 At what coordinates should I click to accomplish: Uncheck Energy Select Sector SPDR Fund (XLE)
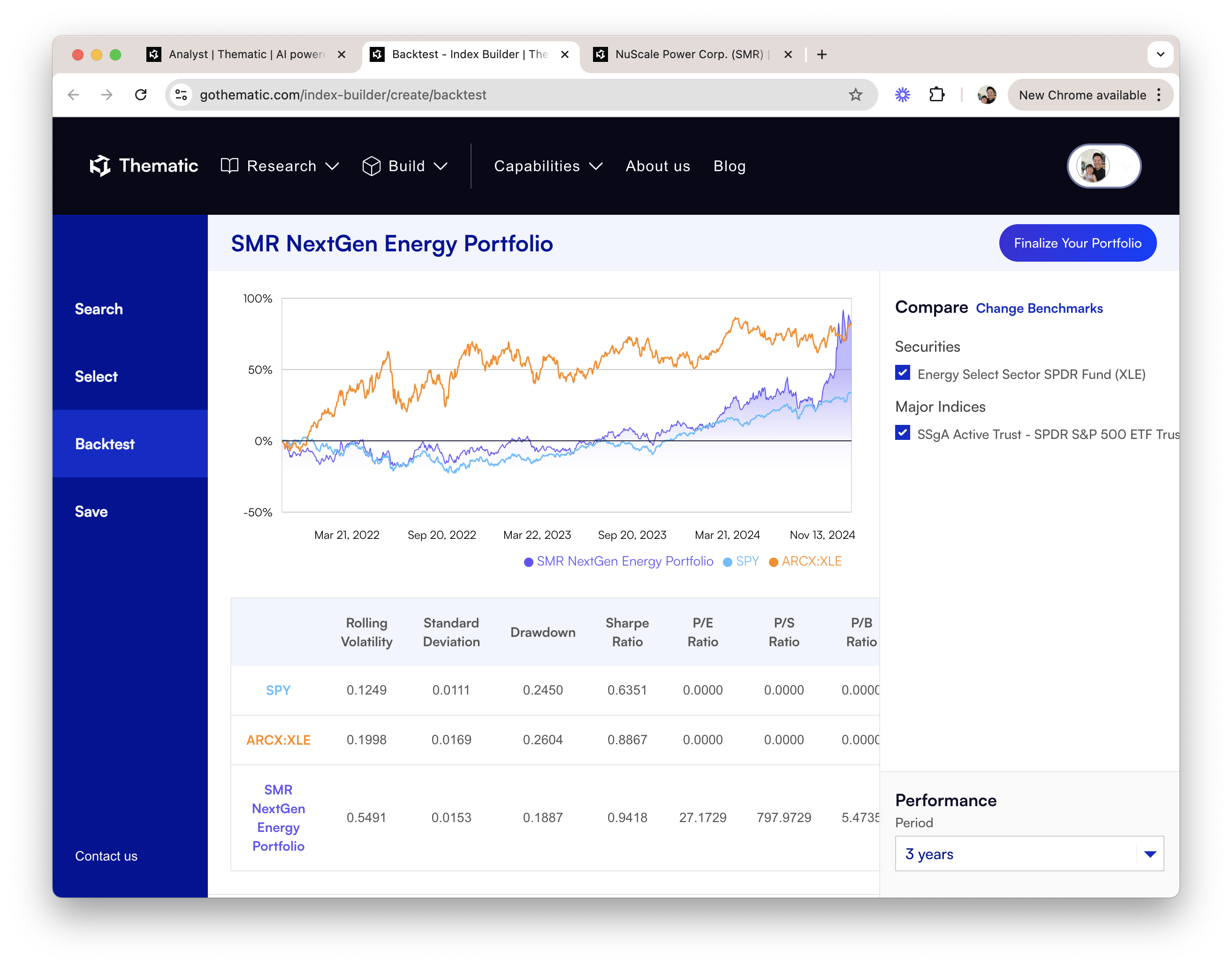pos(902,373)
